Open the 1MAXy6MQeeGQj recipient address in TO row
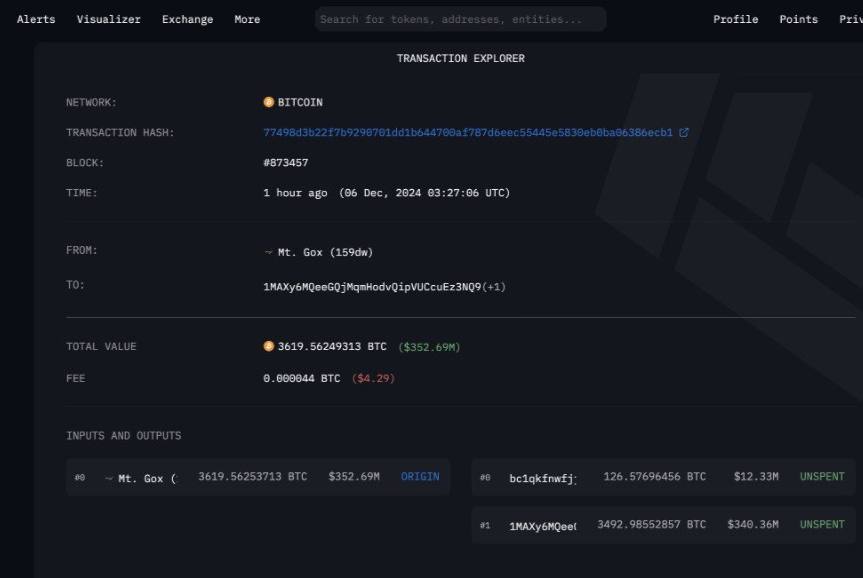This screenshot has height=578, width=863. pos(372,287)
